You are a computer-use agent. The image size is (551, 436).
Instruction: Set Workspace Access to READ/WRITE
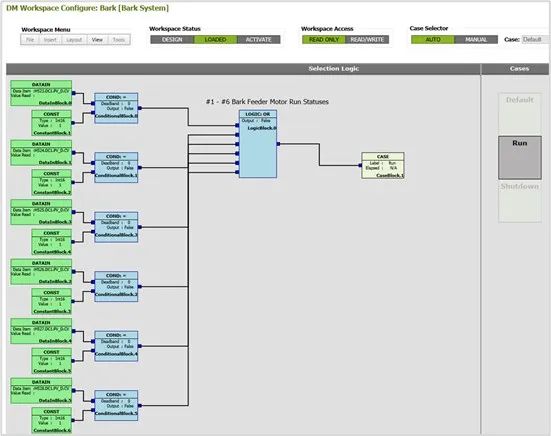[x=367, y=40]
